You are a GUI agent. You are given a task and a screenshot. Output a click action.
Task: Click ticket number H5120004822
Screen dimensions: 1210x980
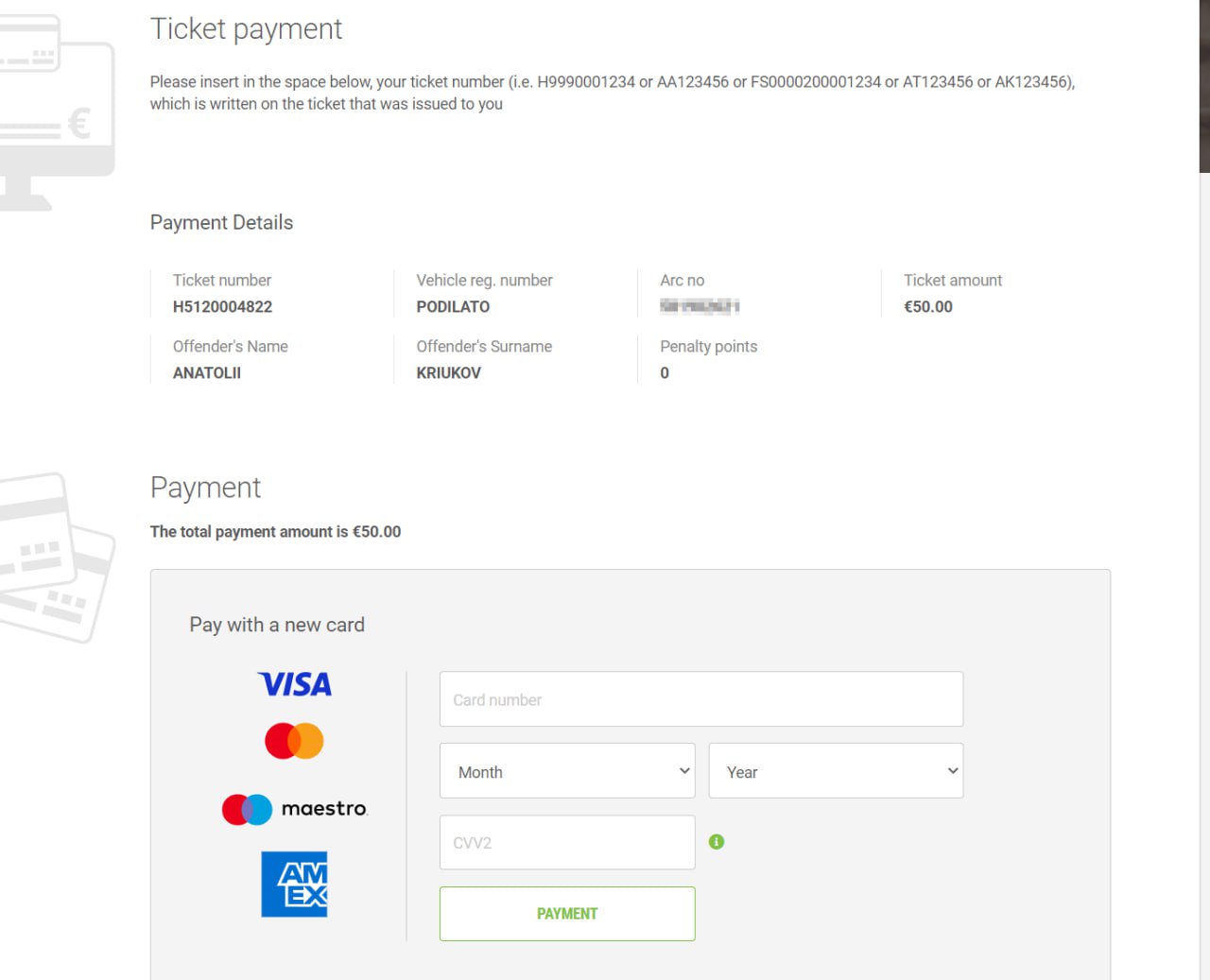pos(222,307)
